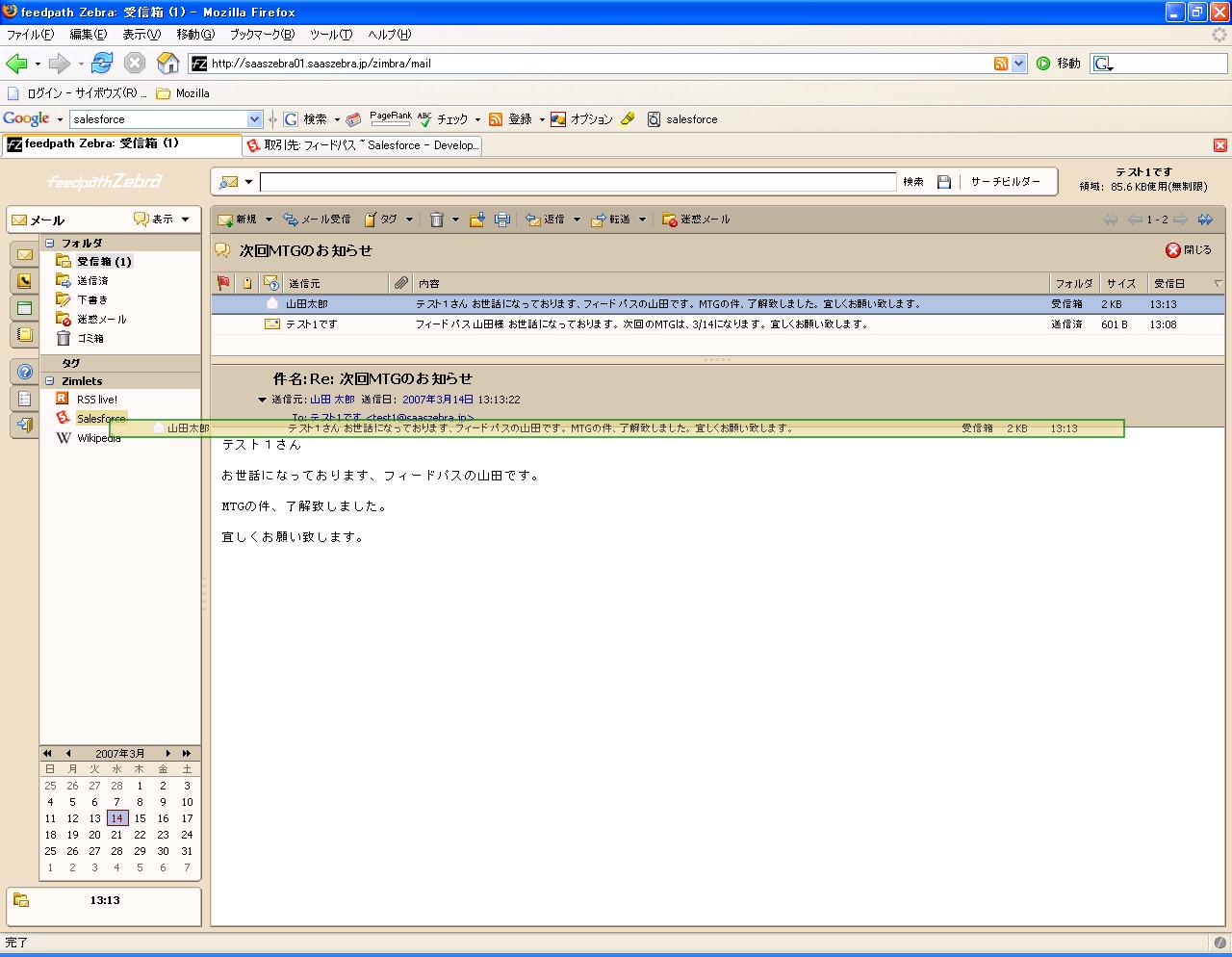This screenshot has height=957, width=1232.
Task: Expand the 表示 (View) dropdown menu
Action: pos(185,220)
